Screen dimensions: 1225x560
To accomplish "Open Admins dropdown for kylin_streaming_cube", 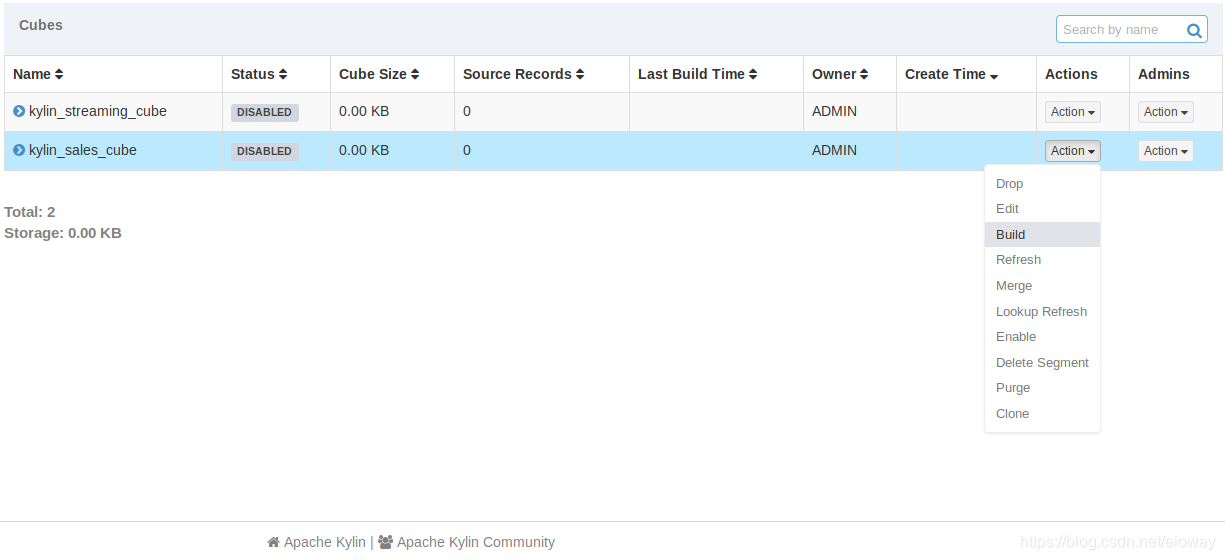I will pos(1166,112).
